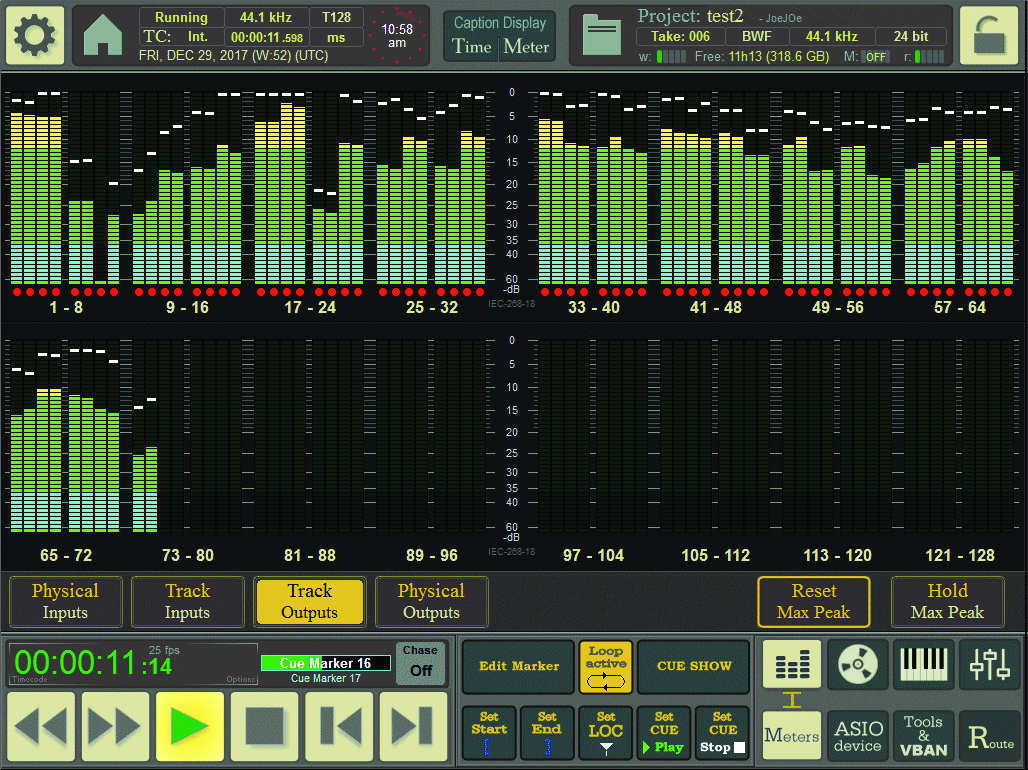Click the fast forward transport button
The image size is (1028, 770).
coord(115,726)
